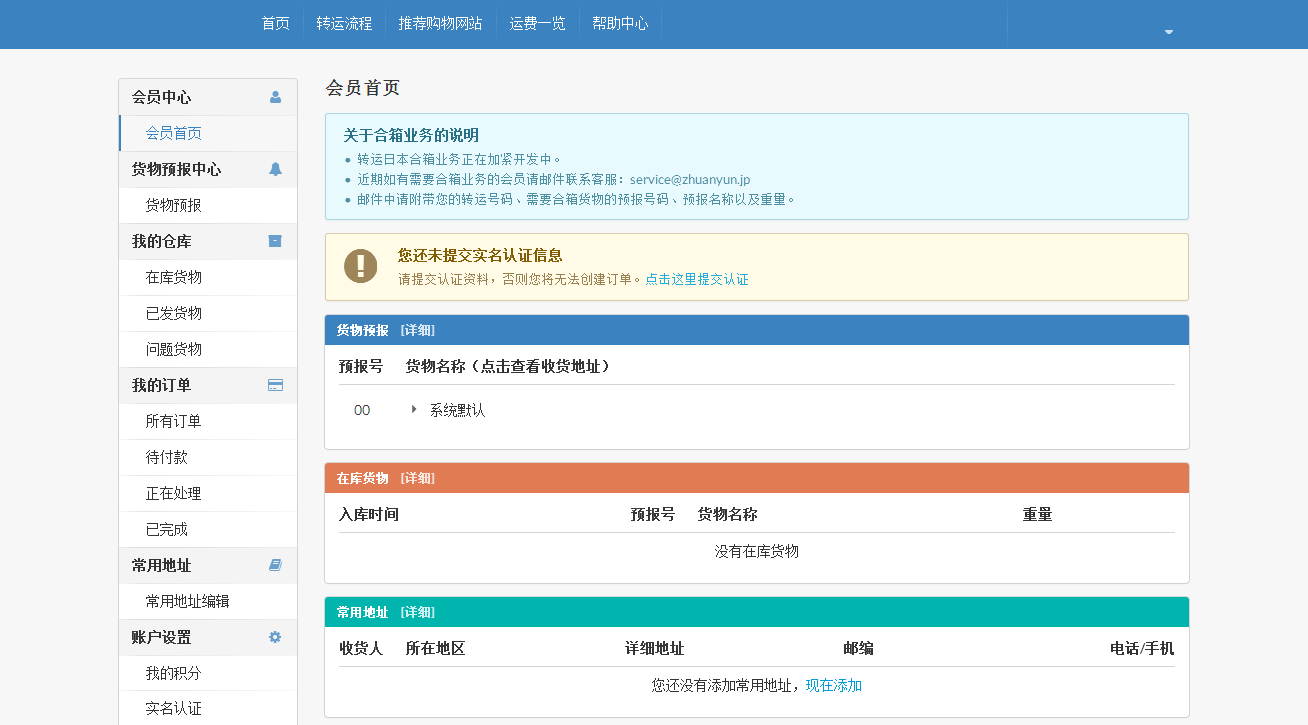This screenshot has height=725, width=1308.
Task: Open 所有订单 in the sidebar
Action: click(x=208, y=421)
